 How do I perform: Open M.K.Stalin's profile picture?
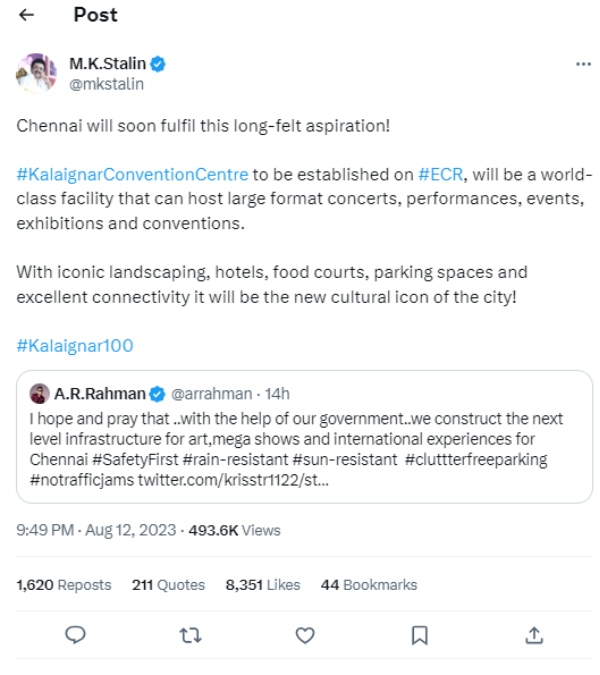click(x=36, y=74)
